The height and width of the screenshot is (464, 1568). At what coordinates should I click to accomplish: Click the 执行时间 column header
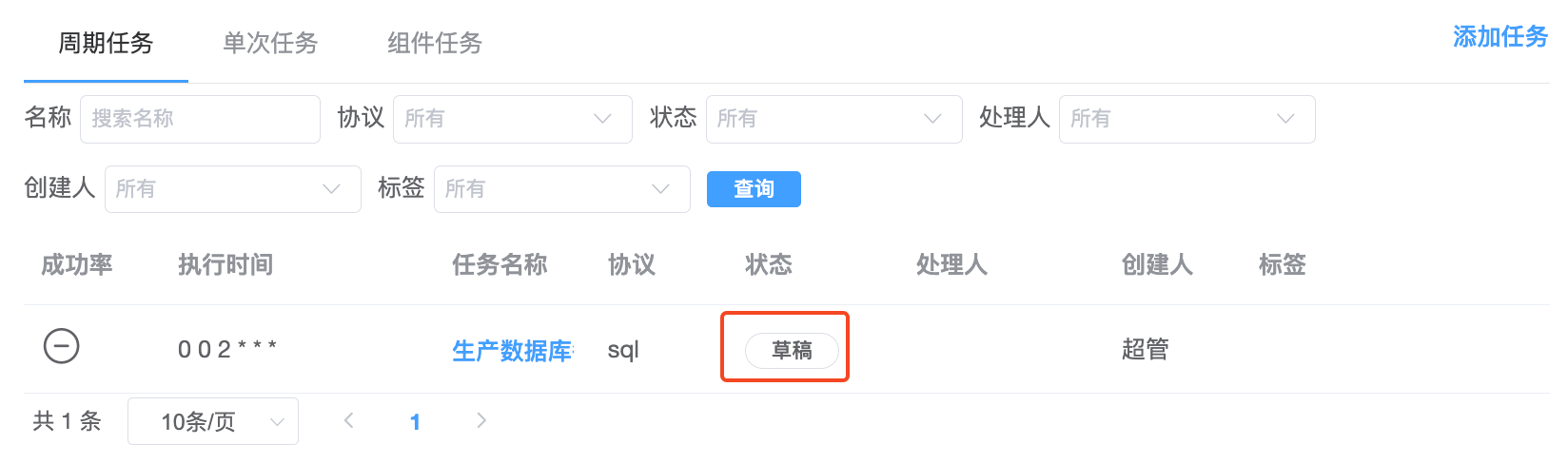225,264
